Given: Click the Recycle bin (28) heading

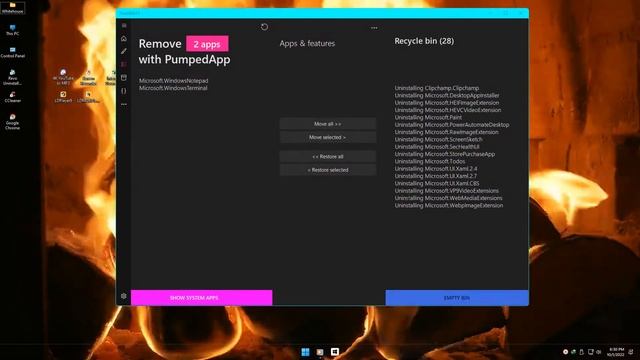Looking at the screenshot, I should pos(424,41).
